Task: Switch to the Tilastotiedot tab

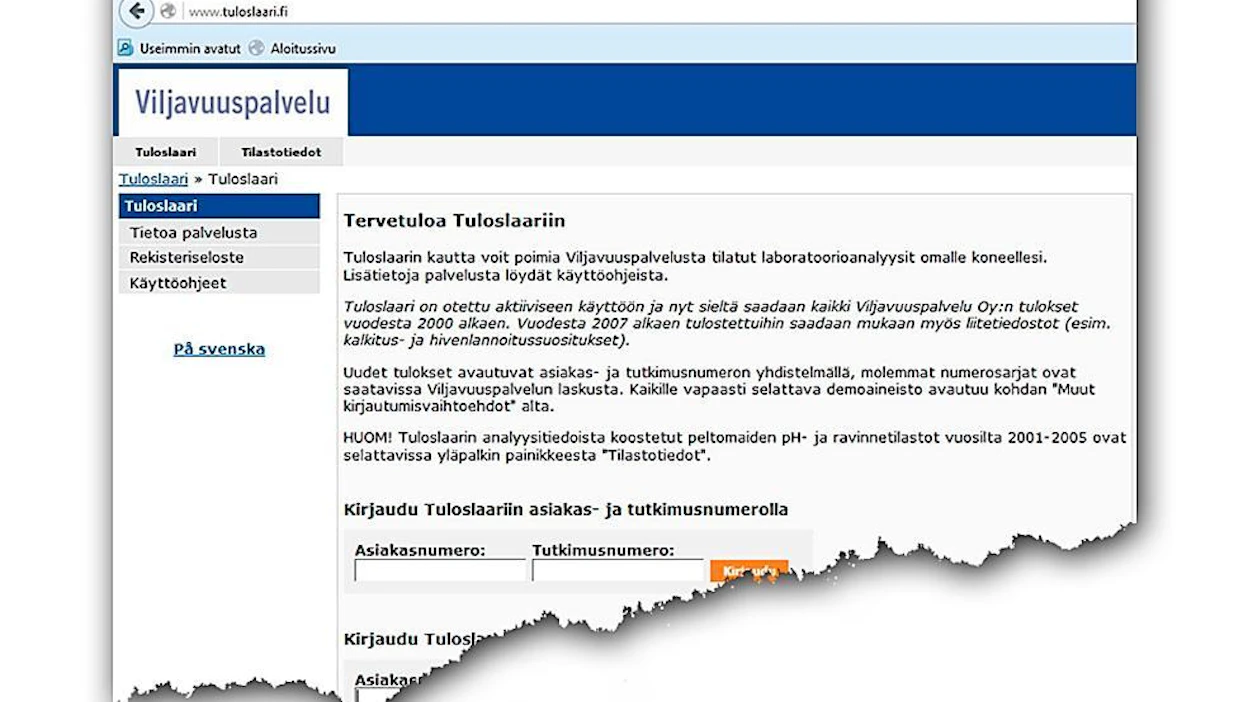Action: click(x=281, y=152)
